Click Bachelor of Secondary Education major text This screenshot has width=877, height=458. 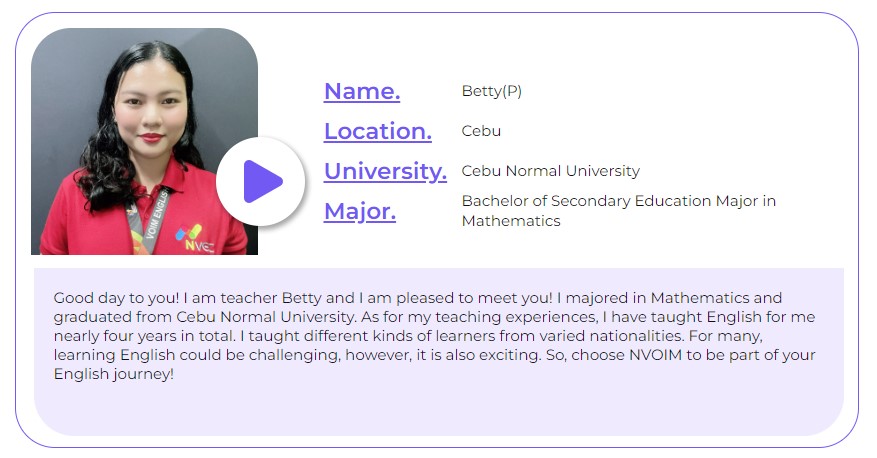click(618, 211)
